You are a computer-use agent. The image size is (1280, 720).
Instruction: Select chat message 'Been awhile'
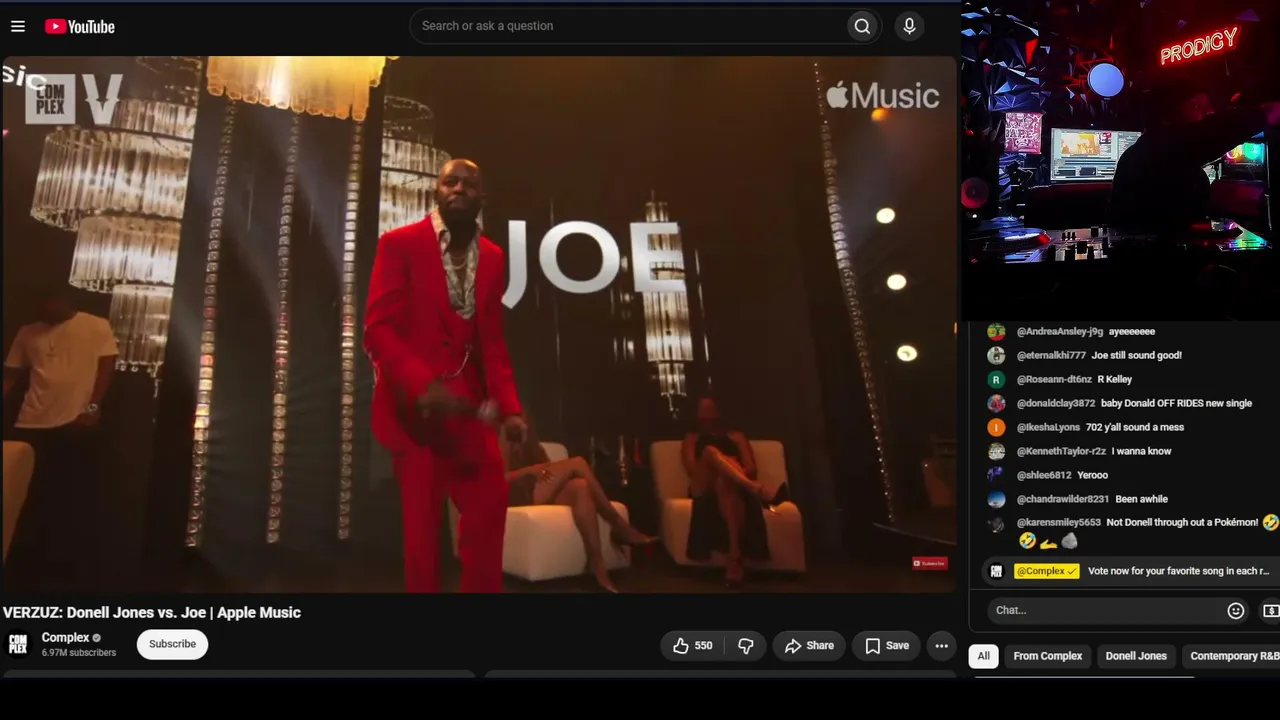click(x=1141, y=500)
